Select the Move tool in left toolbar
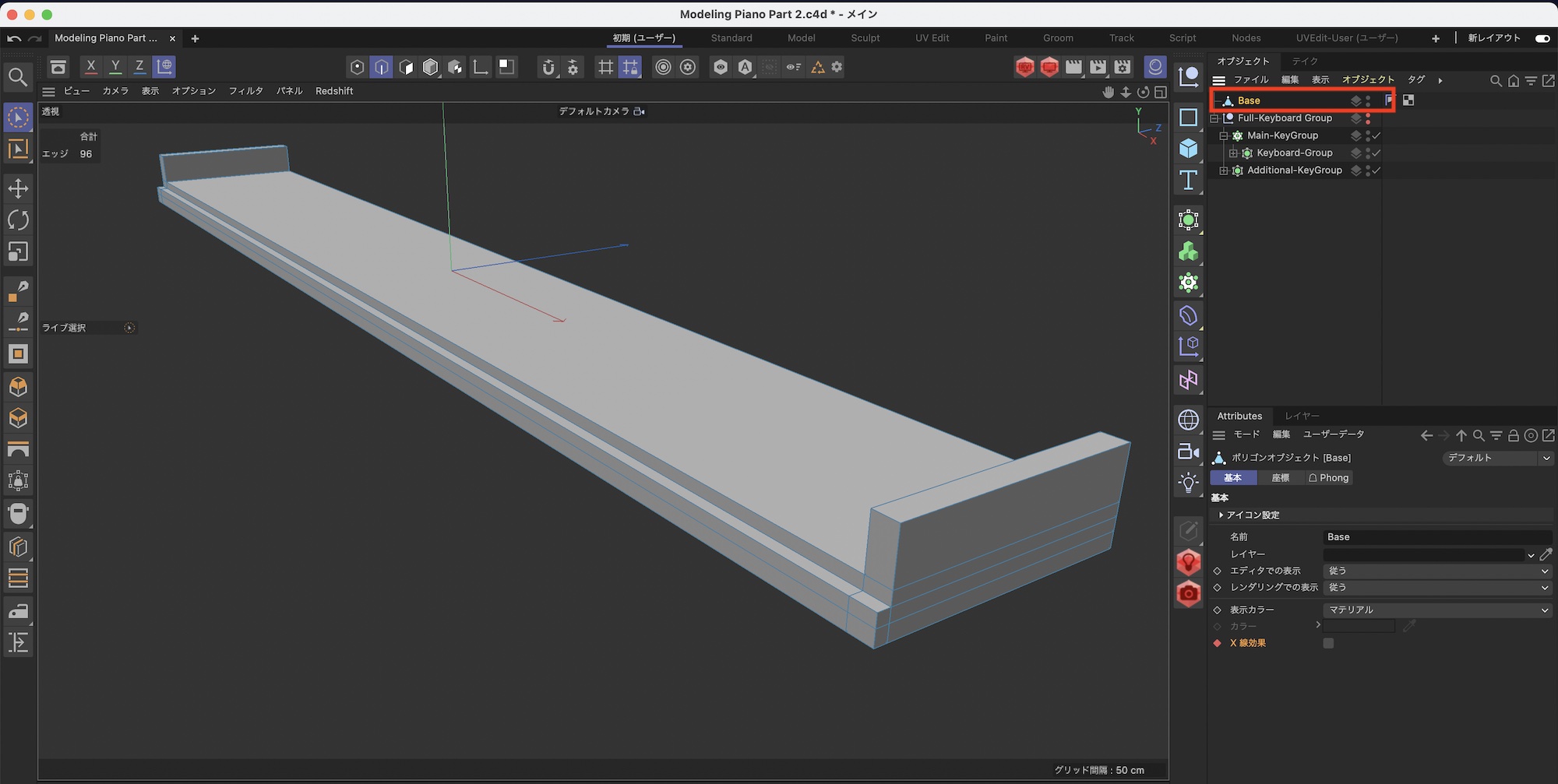The width and height of the screenshot is (1558, 784). click(x=18, y=188)
